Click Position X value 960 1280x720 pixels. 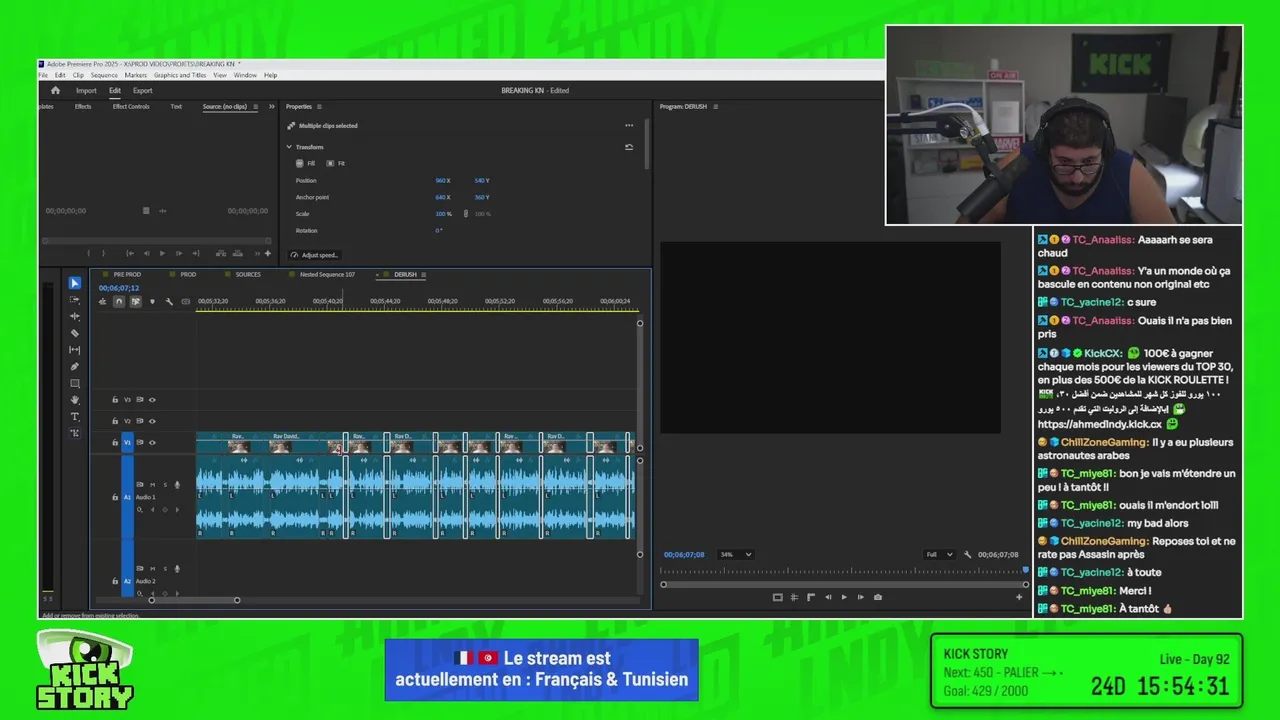click(x=442, y=181)
